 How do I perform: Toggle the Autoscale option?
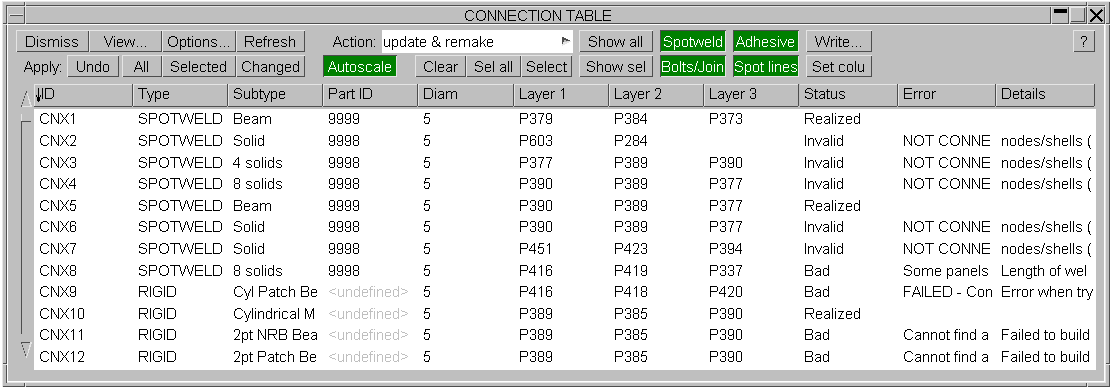pos(360,67)
